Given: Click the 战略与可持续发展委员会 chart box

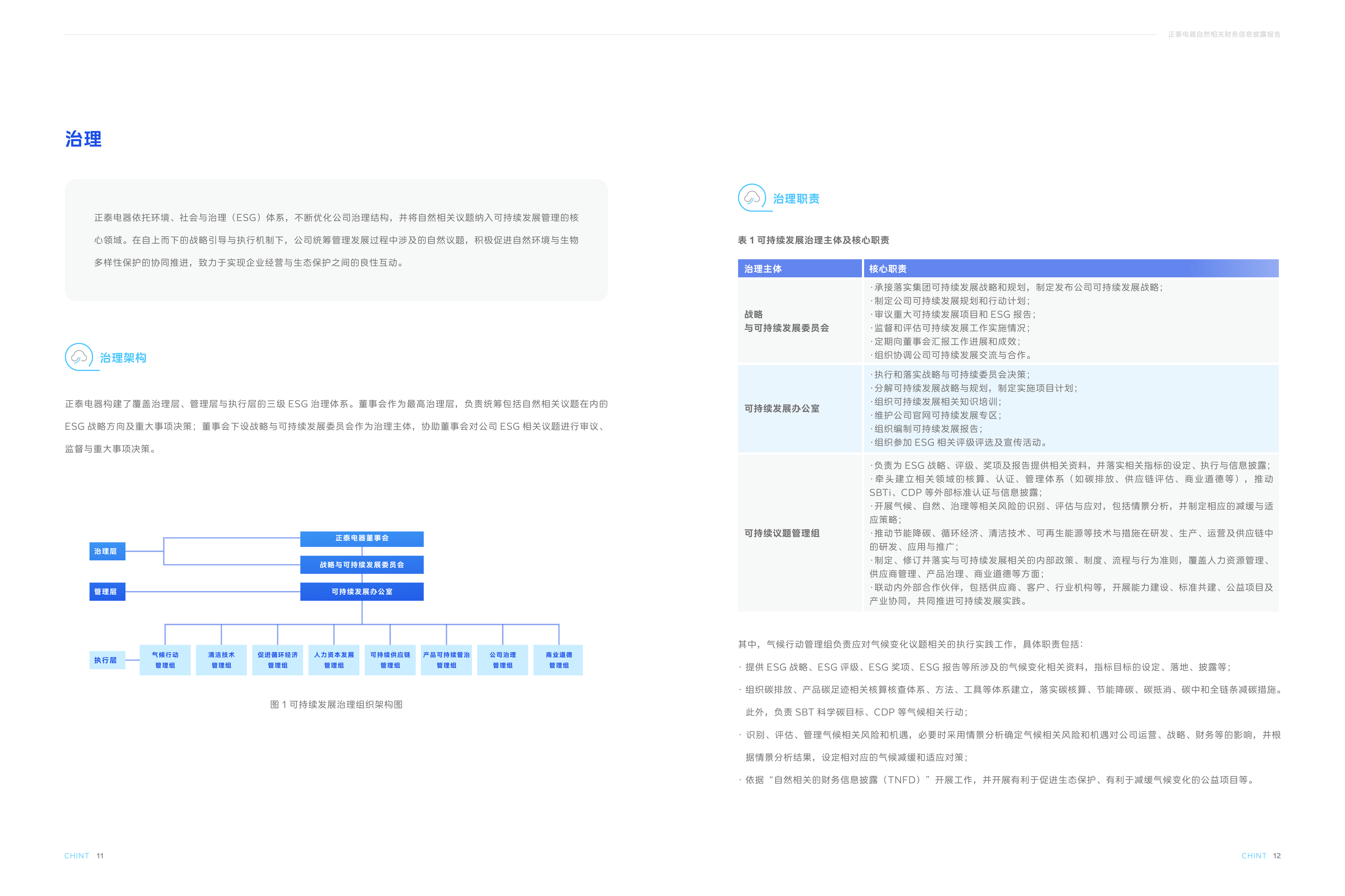Looking at the screenshot, I should tap(361, 564).
